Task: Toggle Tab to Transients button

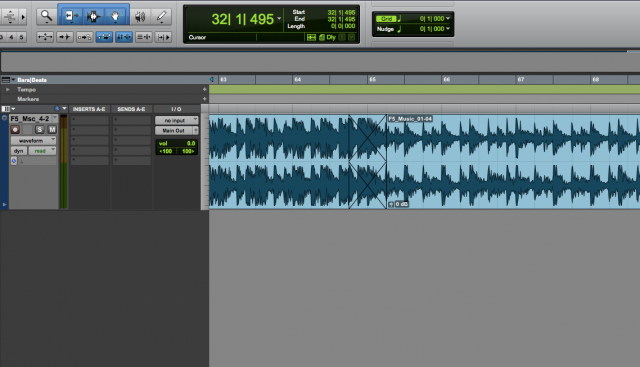Action: click(64, 37)
